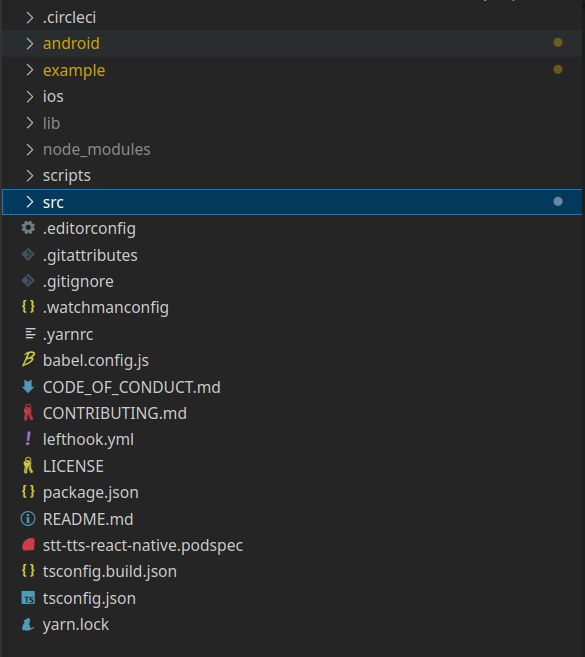Screen dimensions: 585x657
Task: Click the Babel icon beside babel.config.js
Action: coord(28,359)
